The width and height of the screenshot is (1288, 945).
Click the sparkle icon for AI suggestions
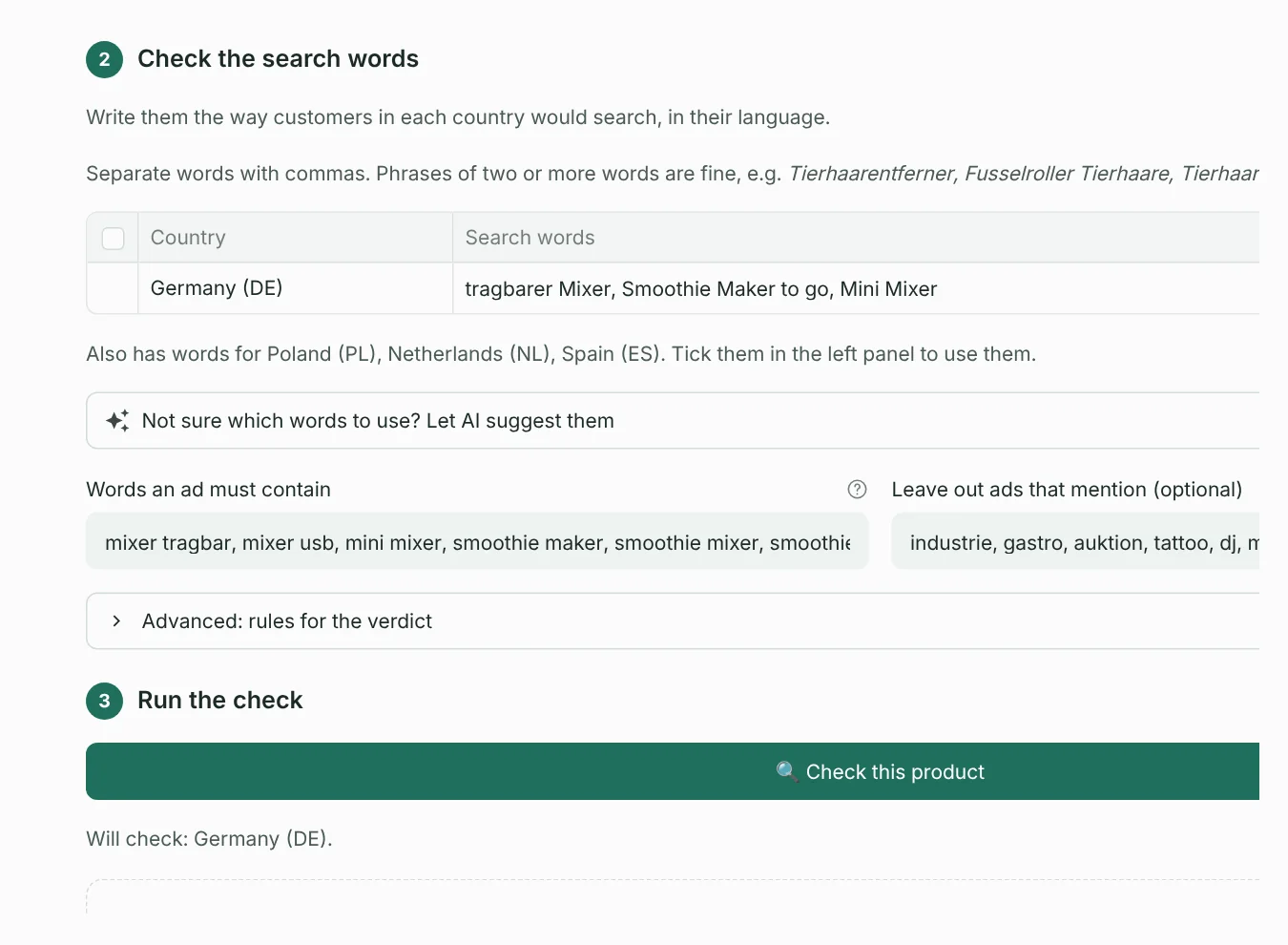click(x=117, y=421)
